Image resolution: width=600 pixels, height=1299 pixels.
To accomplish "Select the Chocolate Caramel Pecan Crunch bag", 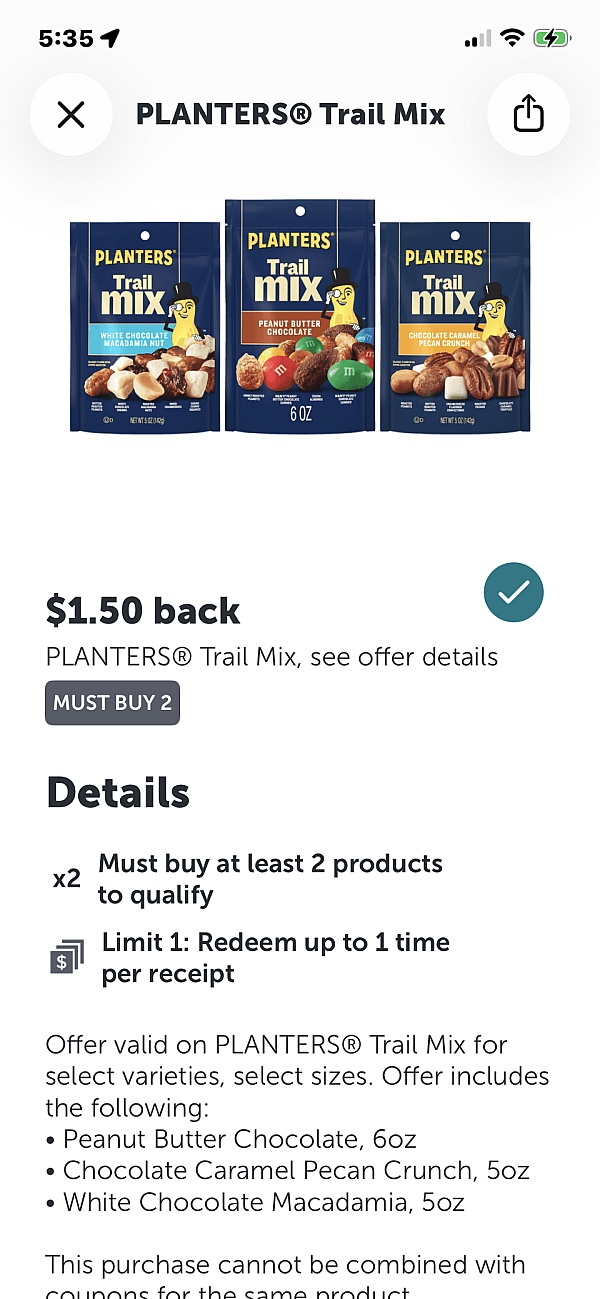I will click(455, 327).
